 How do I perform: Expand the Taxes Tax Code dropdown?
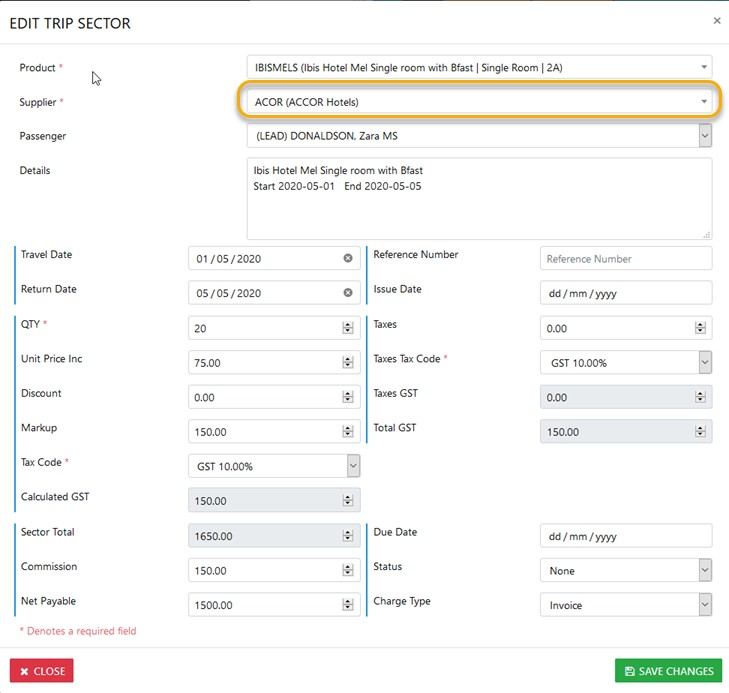pyautogui.click(x=705, y=363)
